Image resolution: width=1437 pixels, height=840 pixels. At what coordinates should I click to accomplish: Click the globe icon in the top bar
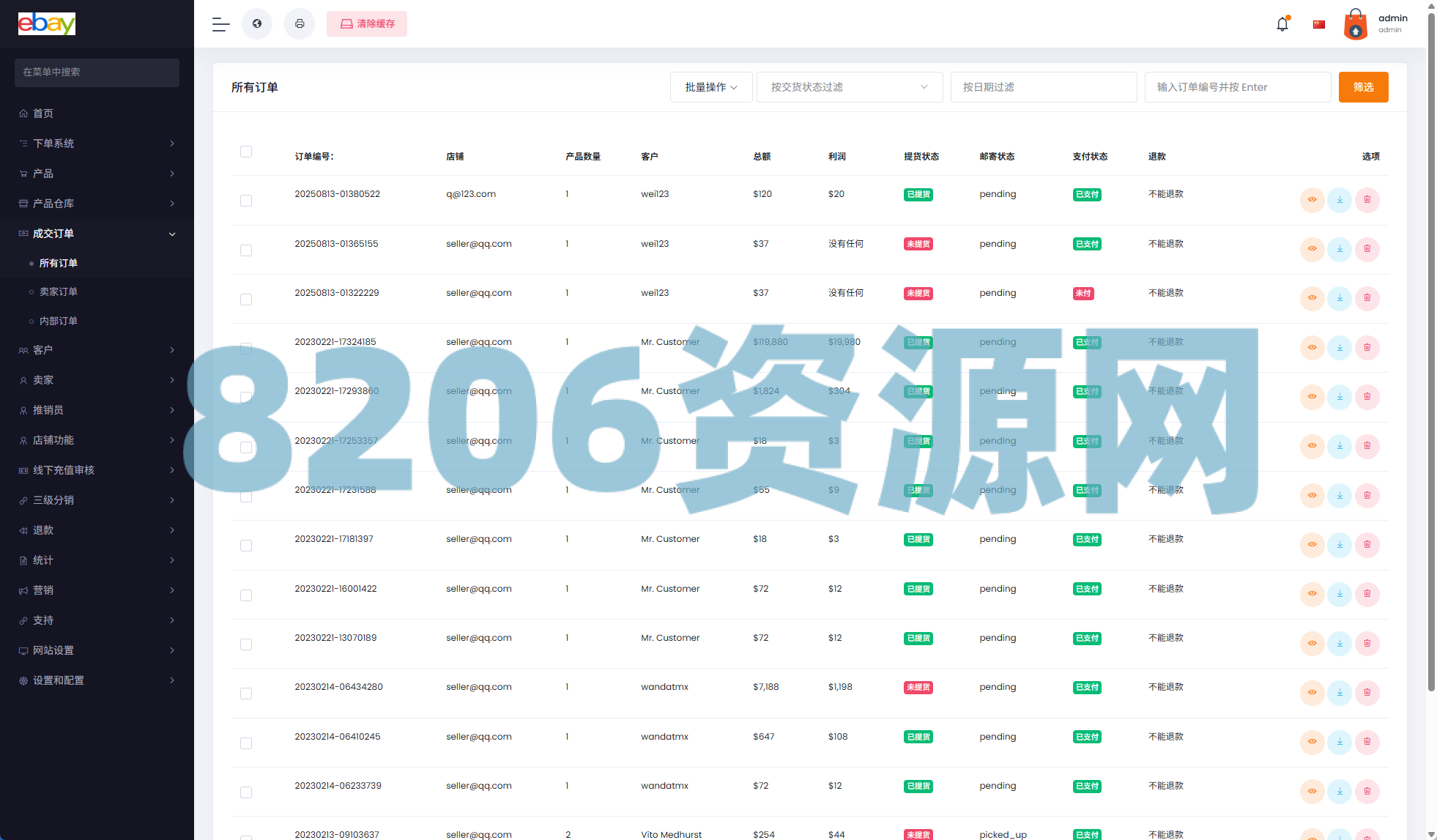257,23
